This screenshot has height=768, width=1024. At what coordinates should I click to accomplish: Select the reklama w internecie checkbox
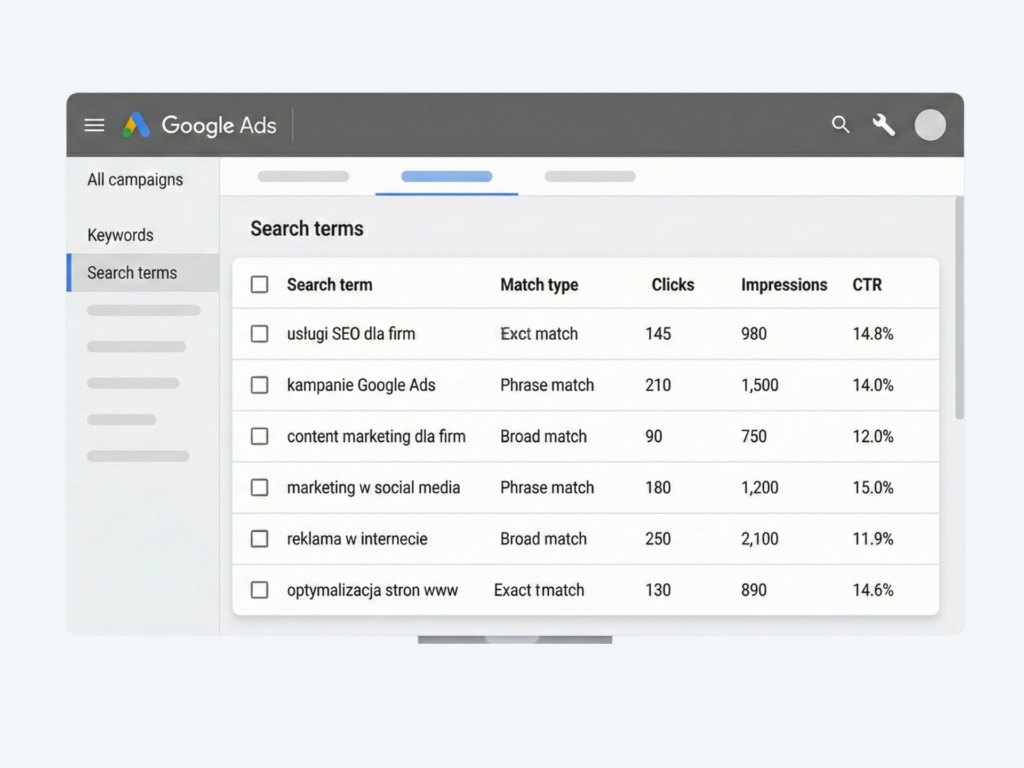coord(259,538)
